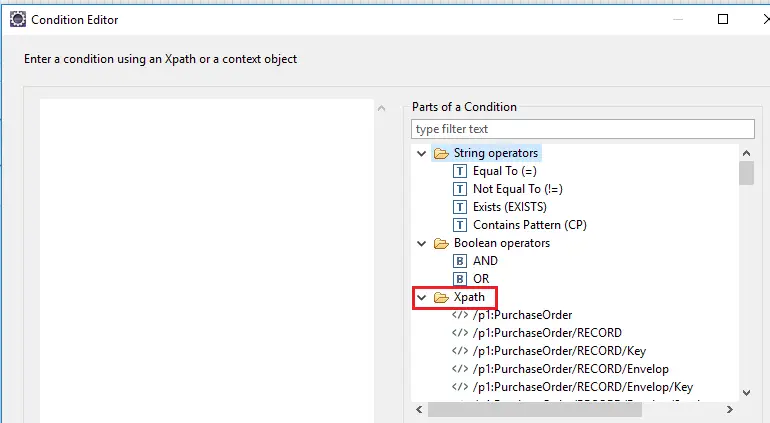Screen dimensions: 770x423
Task: Select the Xpath folder
Action: pos(469,297)
